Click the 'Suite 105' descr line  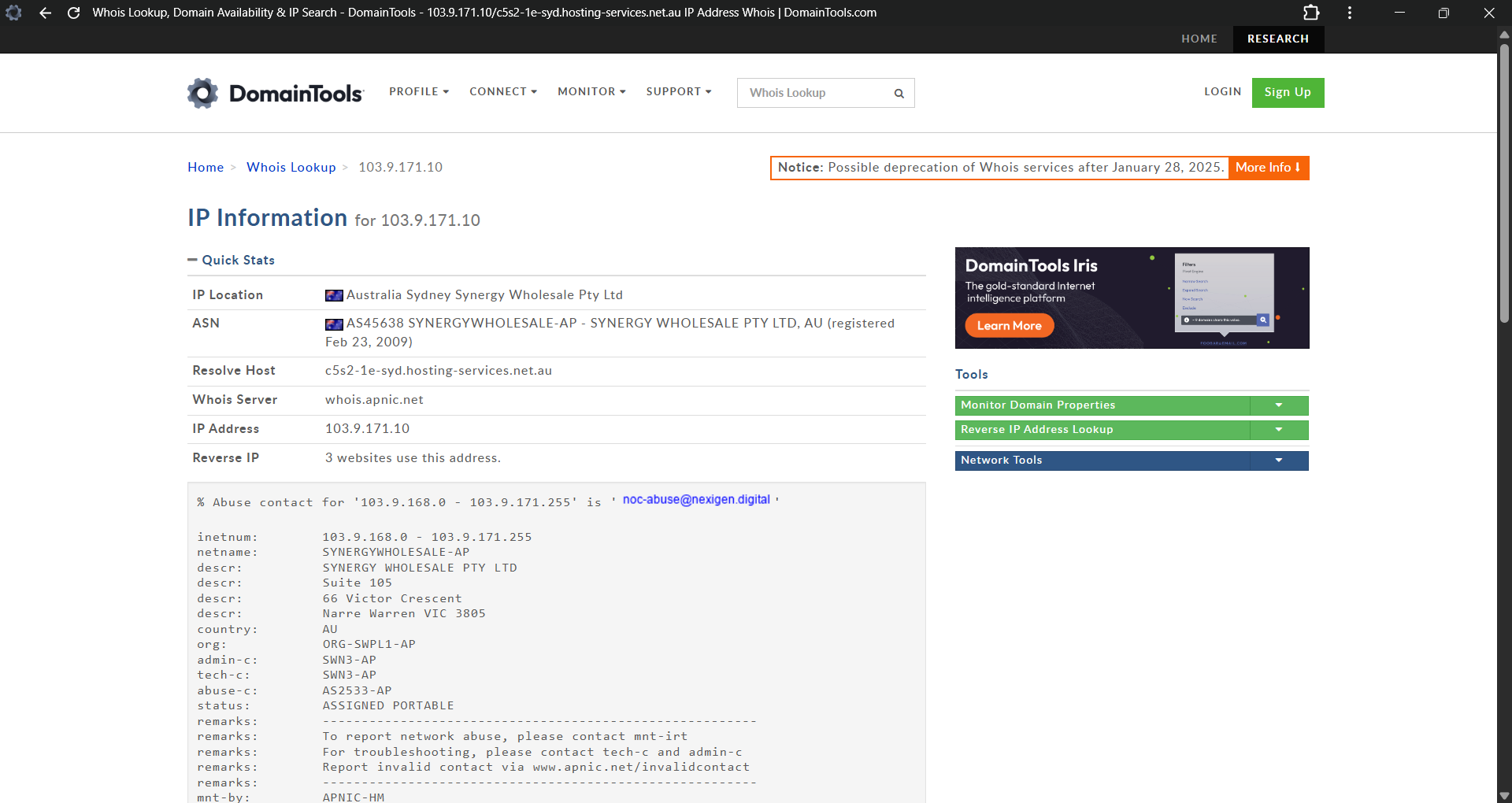357,583
